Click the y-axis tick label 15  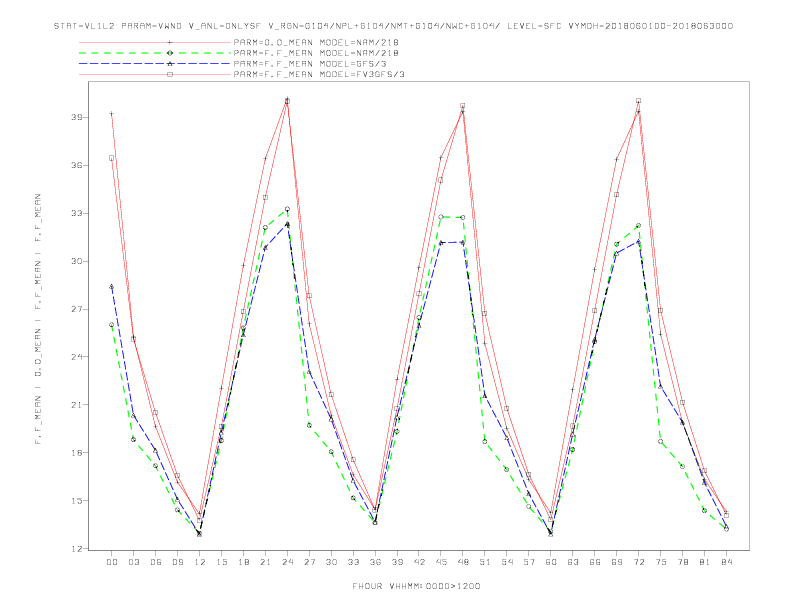[77, 500]
